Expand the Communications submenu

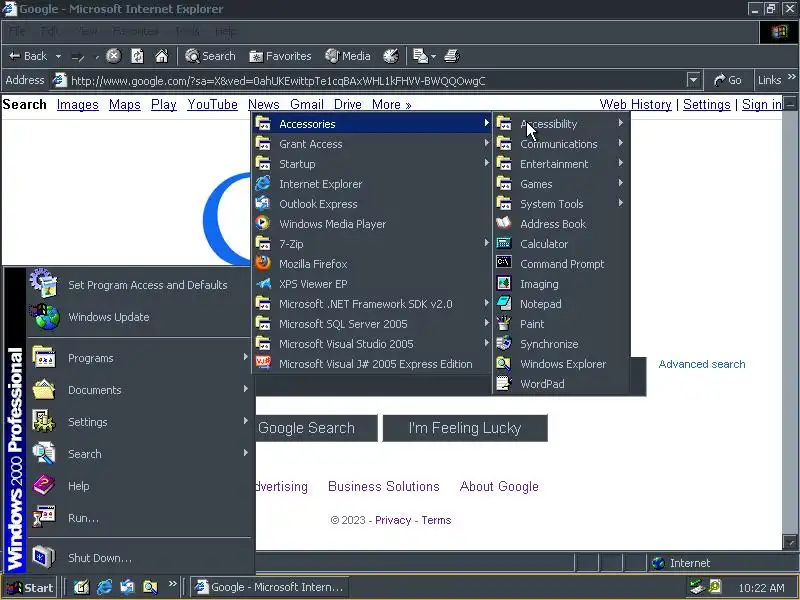click(x=561, y=144)
